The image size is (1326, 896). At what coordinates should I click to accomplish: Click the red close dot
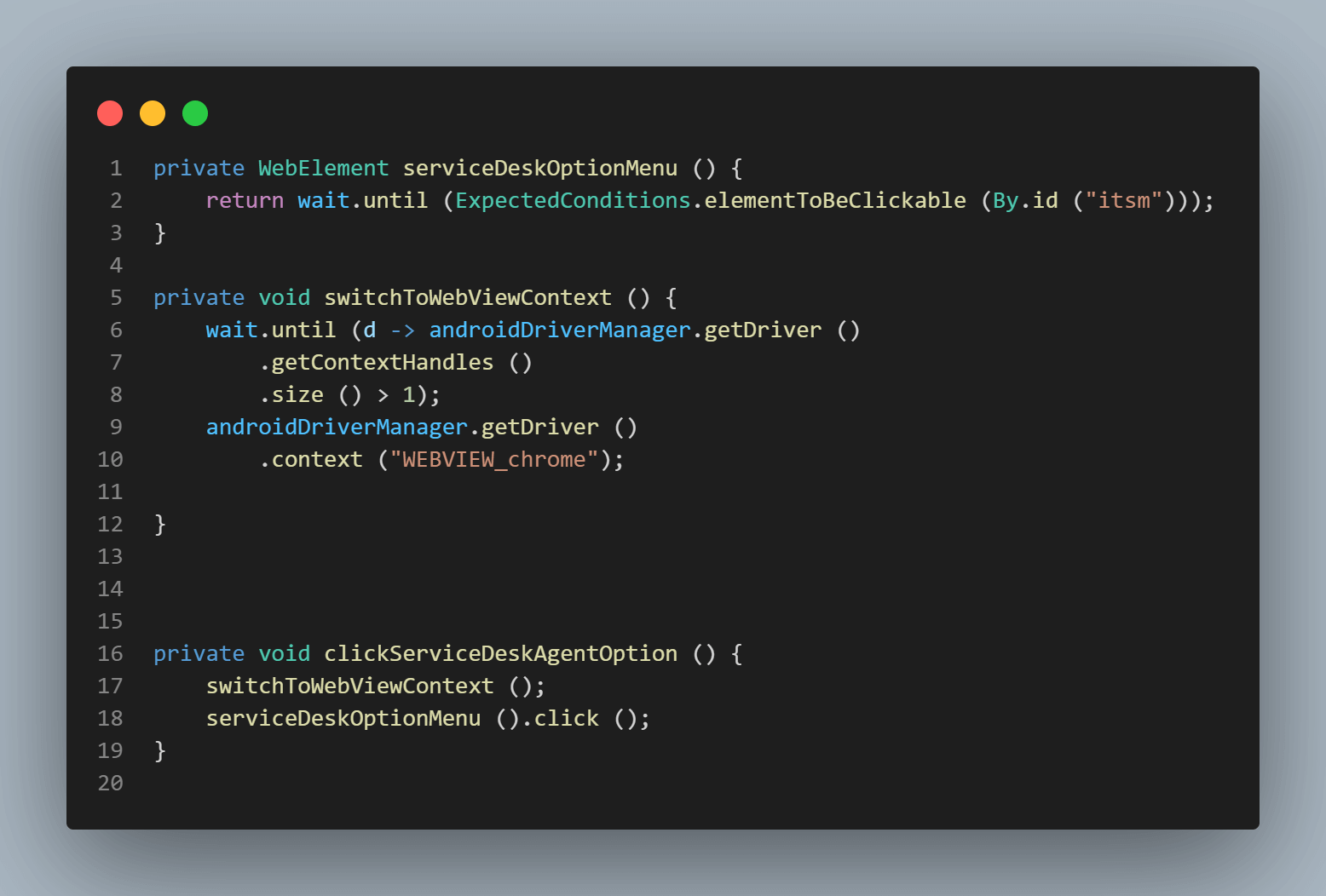tap(110, 113)
